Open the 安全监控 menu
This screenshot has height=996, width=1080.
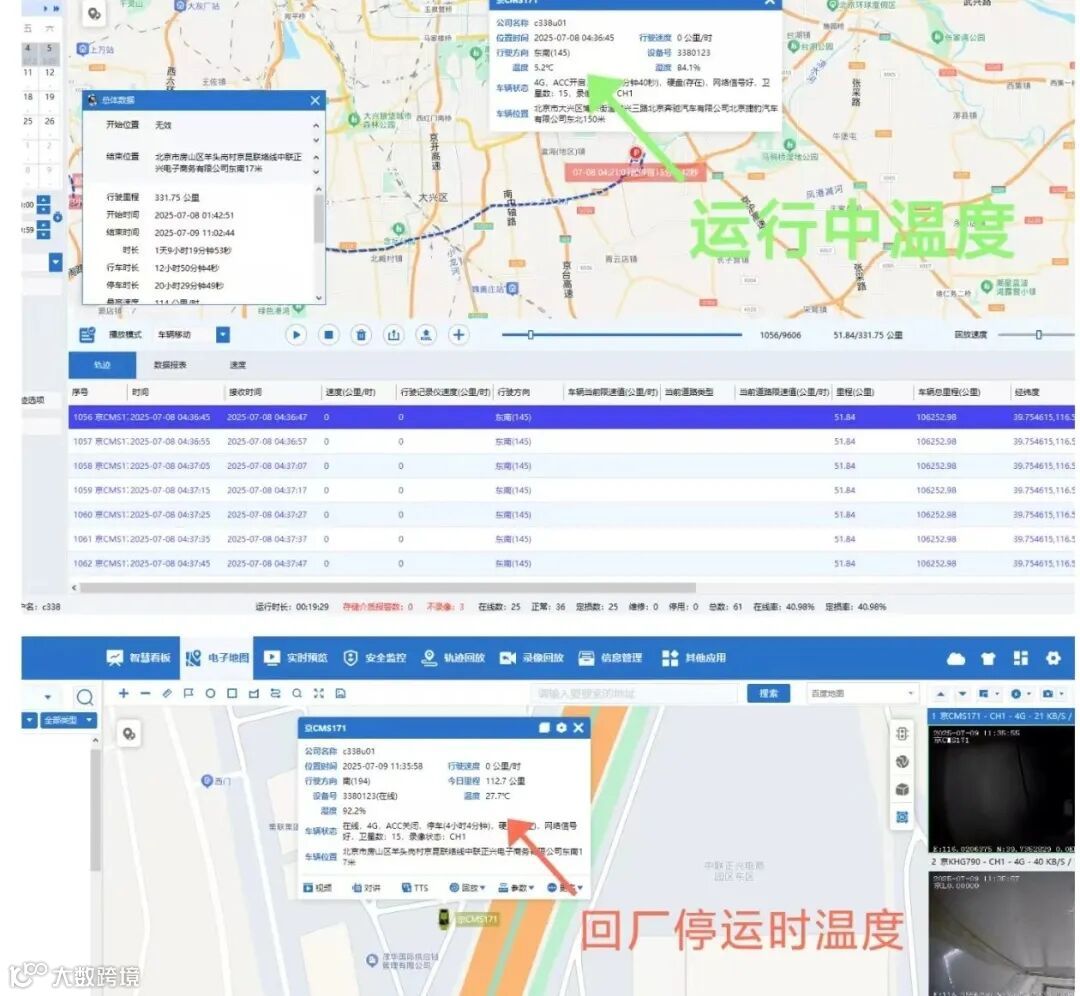point(375,658)
